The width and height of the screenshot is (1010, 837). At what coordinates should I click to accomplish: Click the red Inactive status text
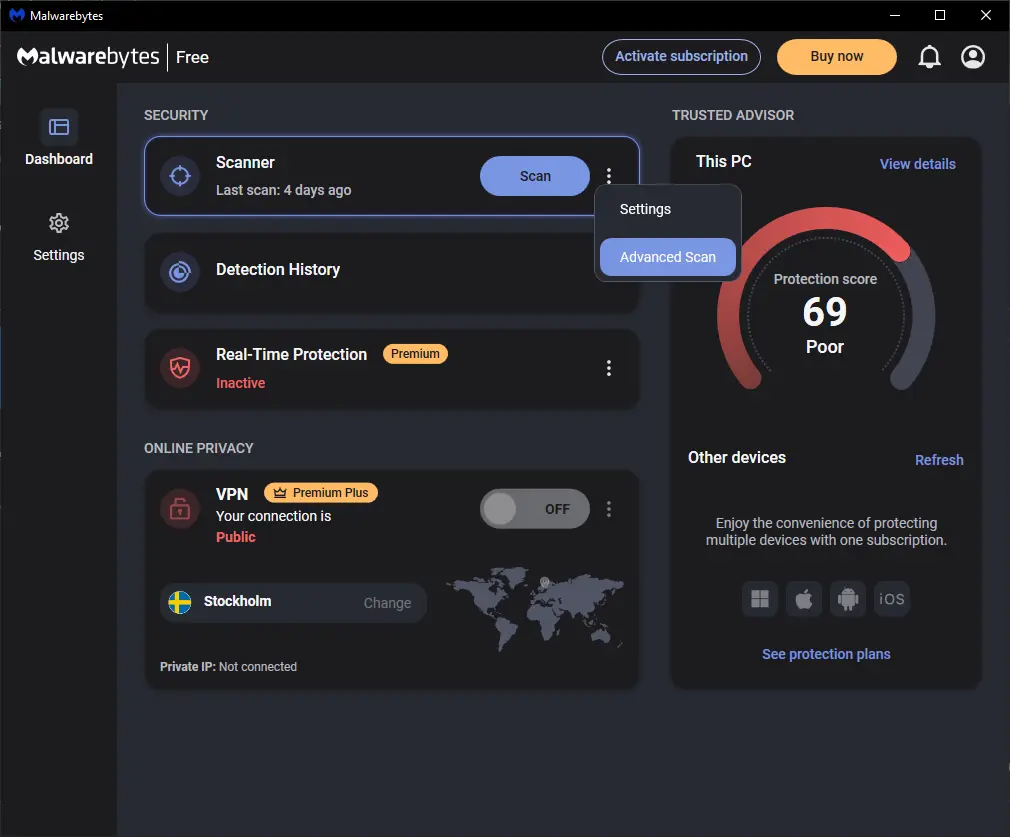(240, 383)
